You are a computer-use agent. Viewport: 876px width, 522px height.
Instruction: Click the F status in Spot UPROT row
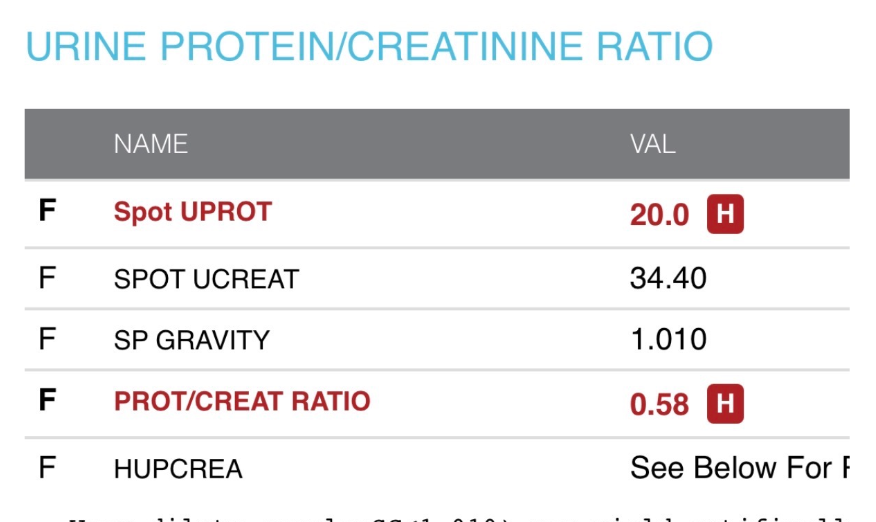(47, 213)
